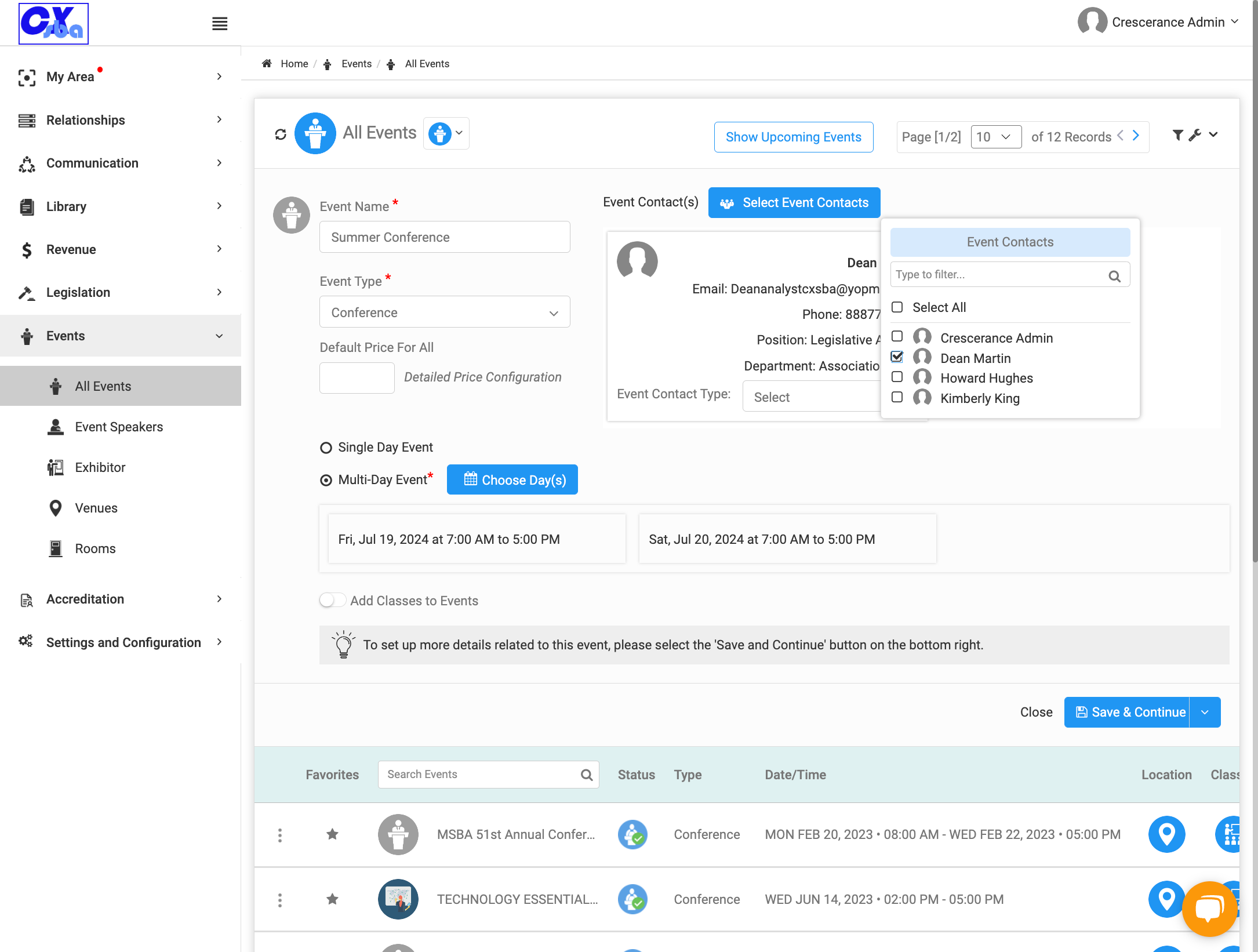
Task: Click search icon in Search Events field
Action: click(x=587, y=775)
